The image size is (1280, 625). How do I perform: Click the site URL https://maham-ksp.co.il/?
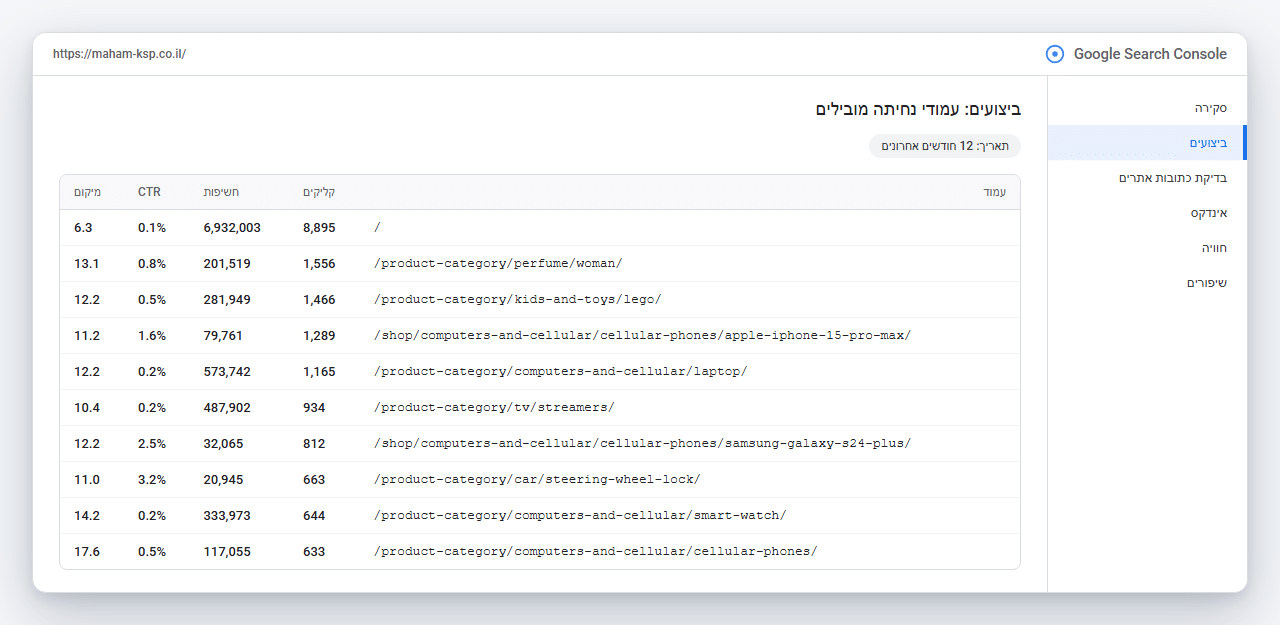pos(119,54)
